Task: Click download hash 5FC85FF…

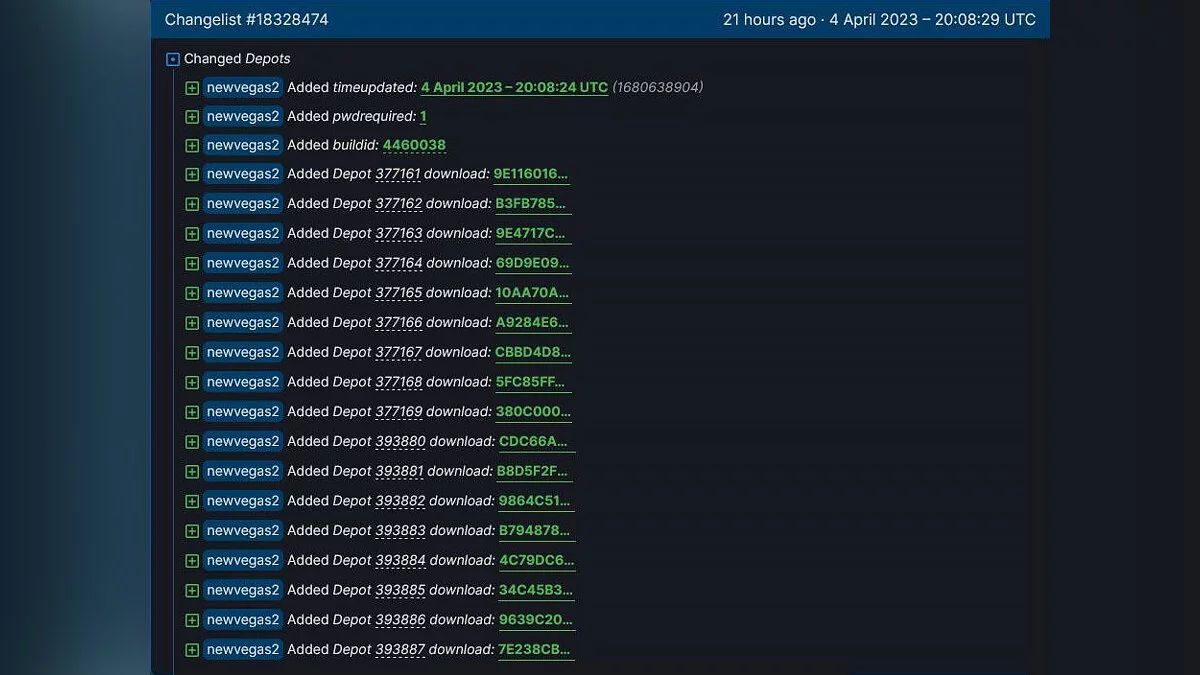Action: point(533,382)
